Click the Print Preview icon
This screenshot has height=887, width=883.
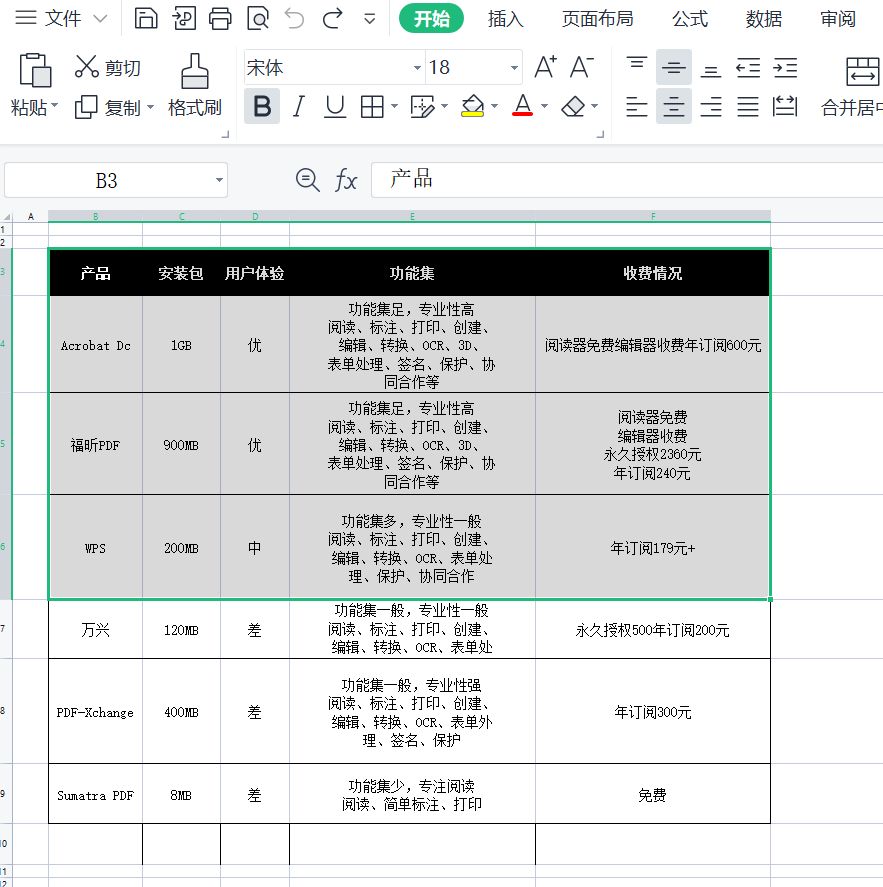[258, 18]
